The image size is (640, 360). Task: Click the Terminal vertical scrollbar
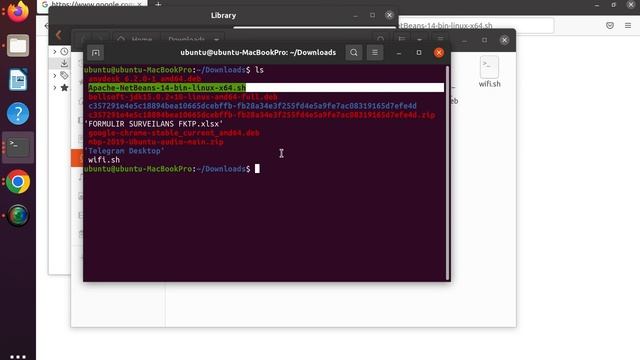pyautogui.click(x=448, y=173)
